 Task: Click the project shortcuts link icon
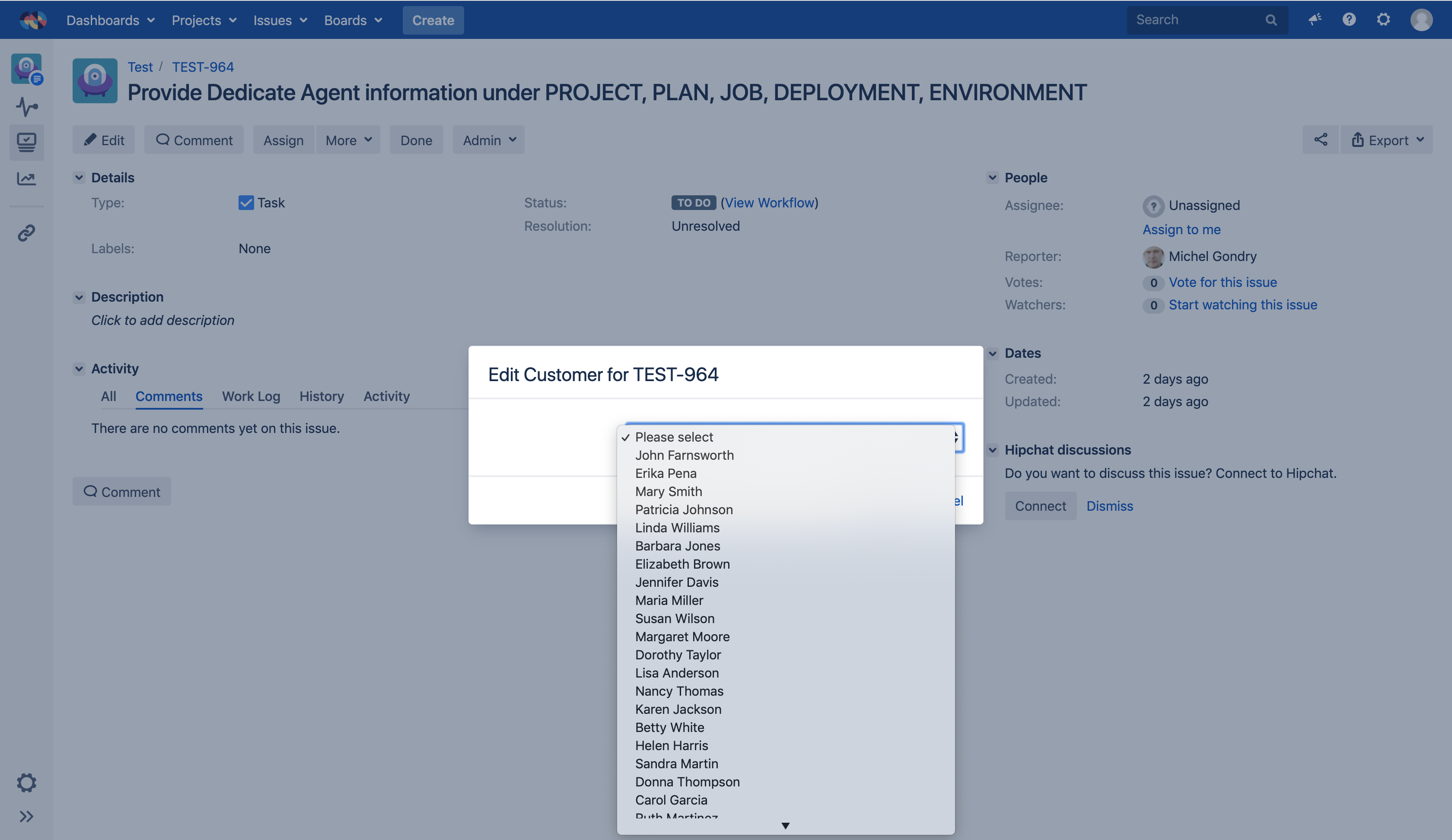[26, 233]
